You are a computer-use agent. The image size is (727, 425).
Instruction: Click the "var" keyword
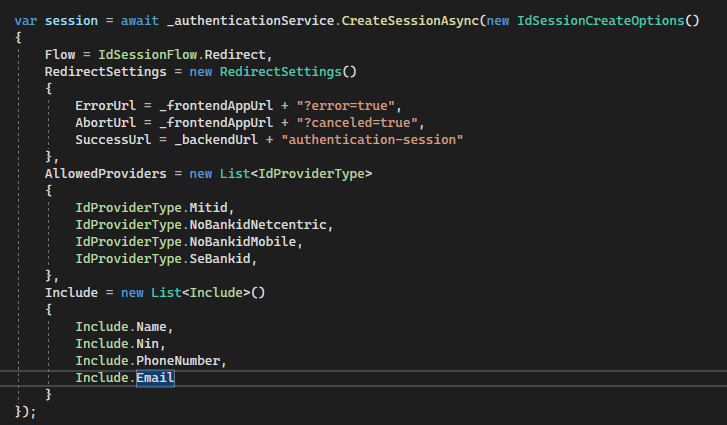point(26,21)
